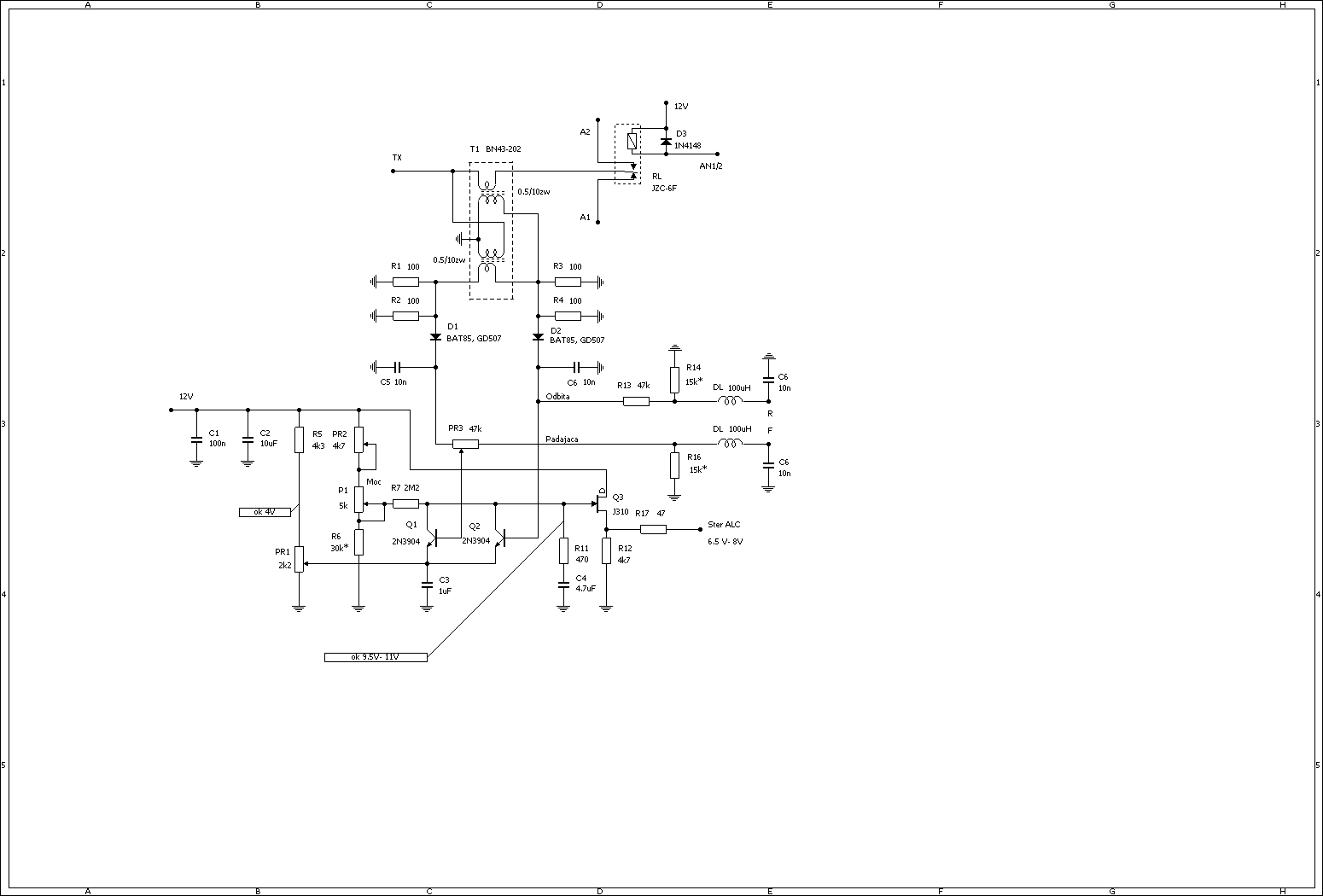
Task: Click the C1 100n capacitor
Action: point(196,439)
